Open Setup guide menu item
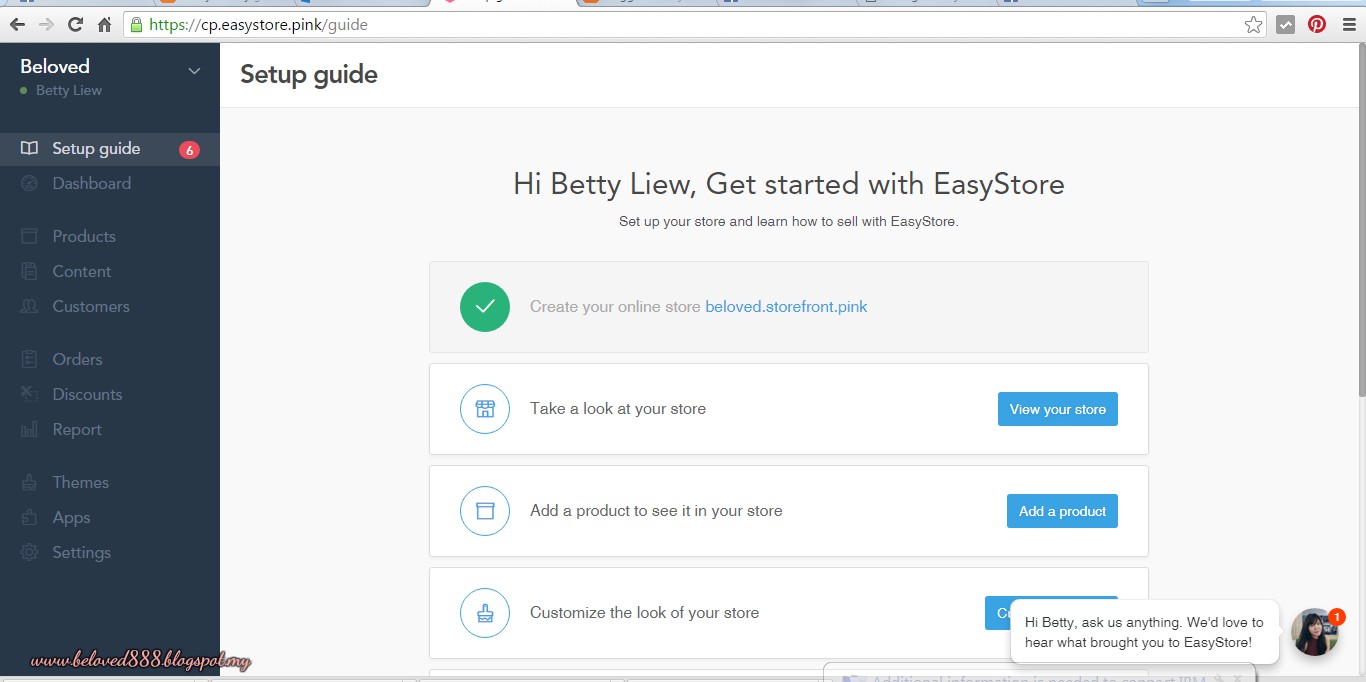Screen dimensions: 1366x682 point(110,148)
